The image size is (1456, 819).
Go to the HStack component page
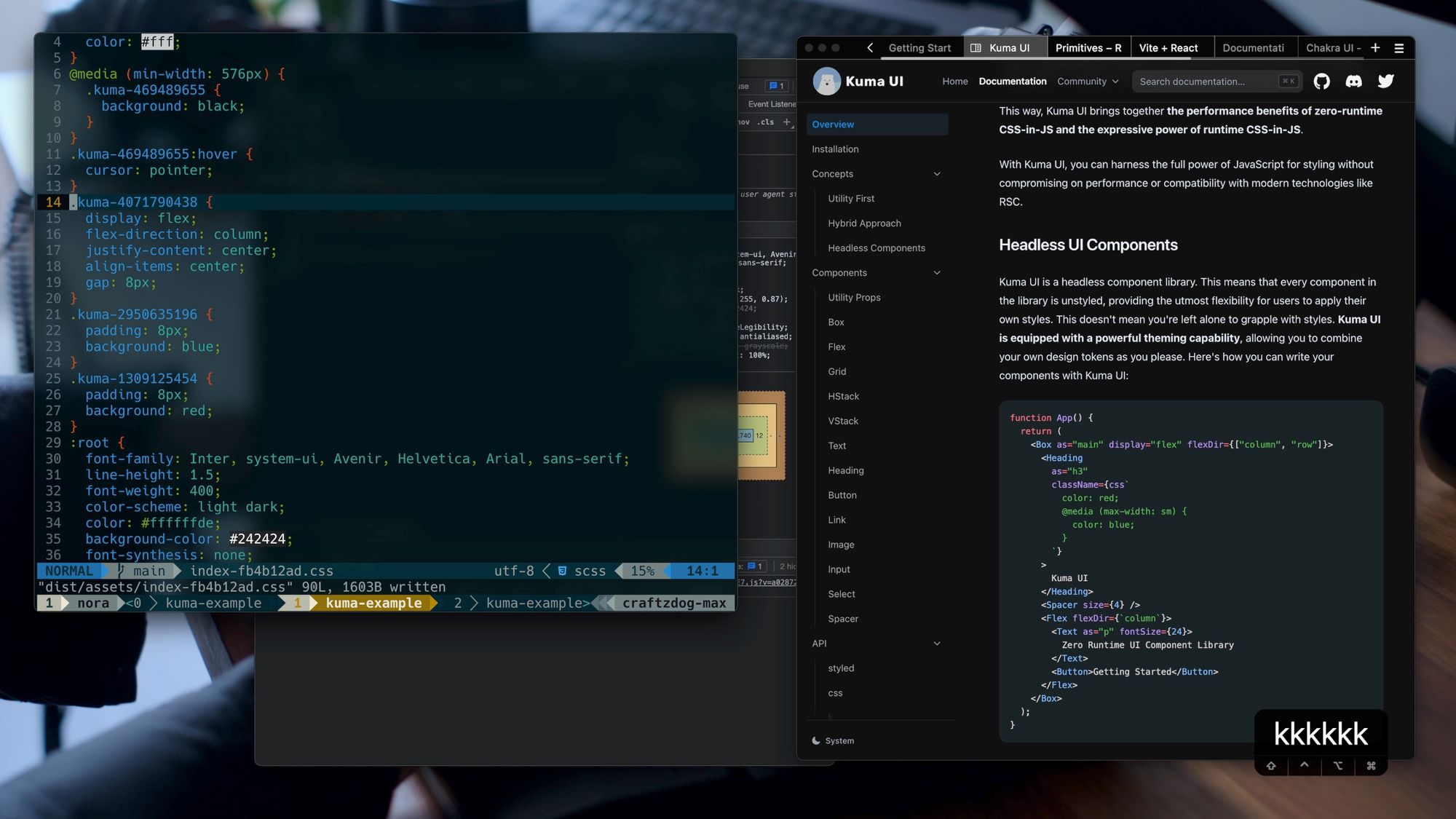coord(843,397)
